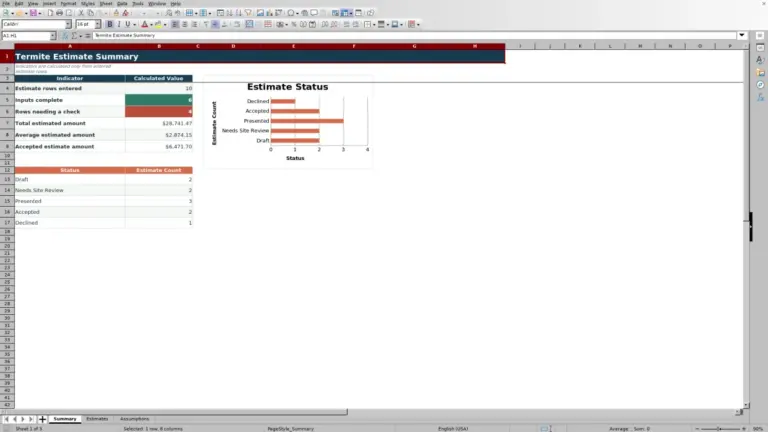
Task: Toggle Italic formatting
Action: coord(119,24)
